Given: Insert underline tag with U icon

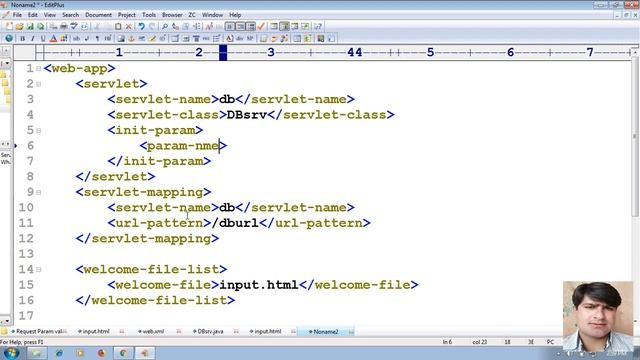Looking at the screenshot, I should (x=43, y=39).
